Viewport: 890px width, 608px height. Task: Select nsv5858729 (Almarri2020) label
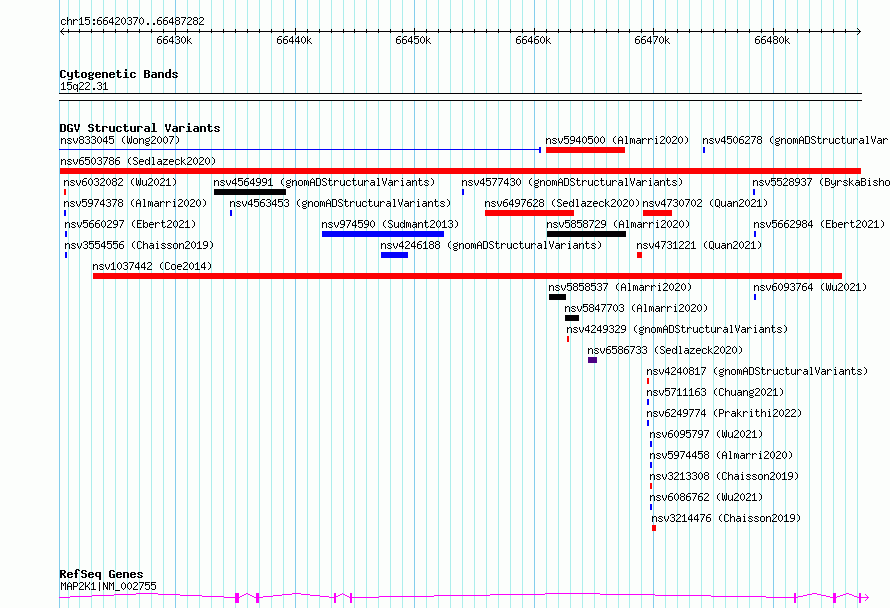618,224
